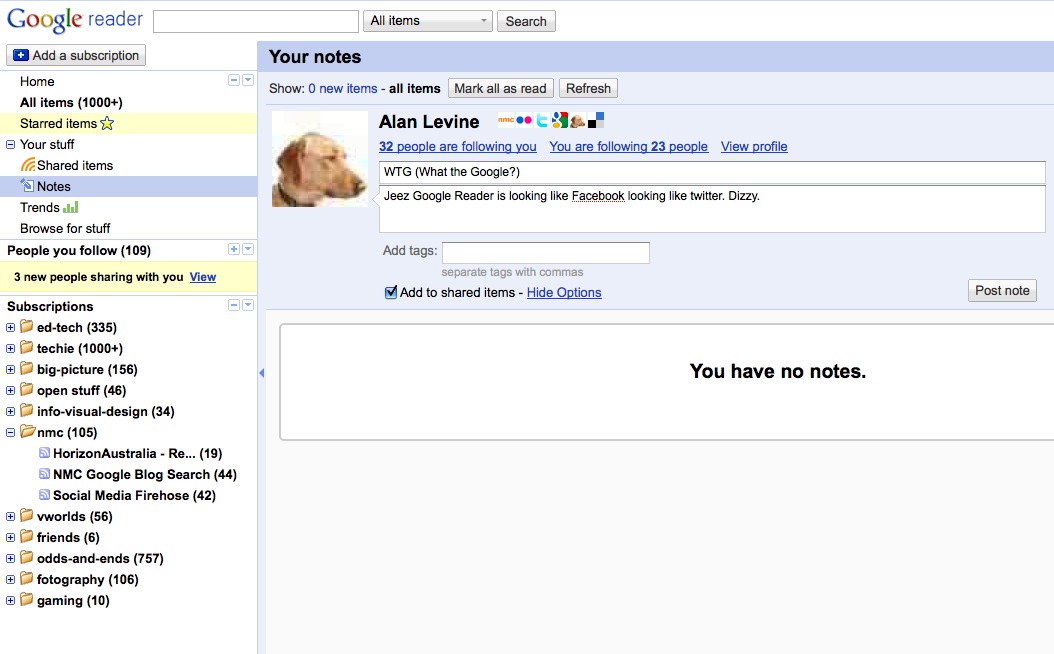Click the star icon beside Starred items
The image size is (1054, 654).
107,123
